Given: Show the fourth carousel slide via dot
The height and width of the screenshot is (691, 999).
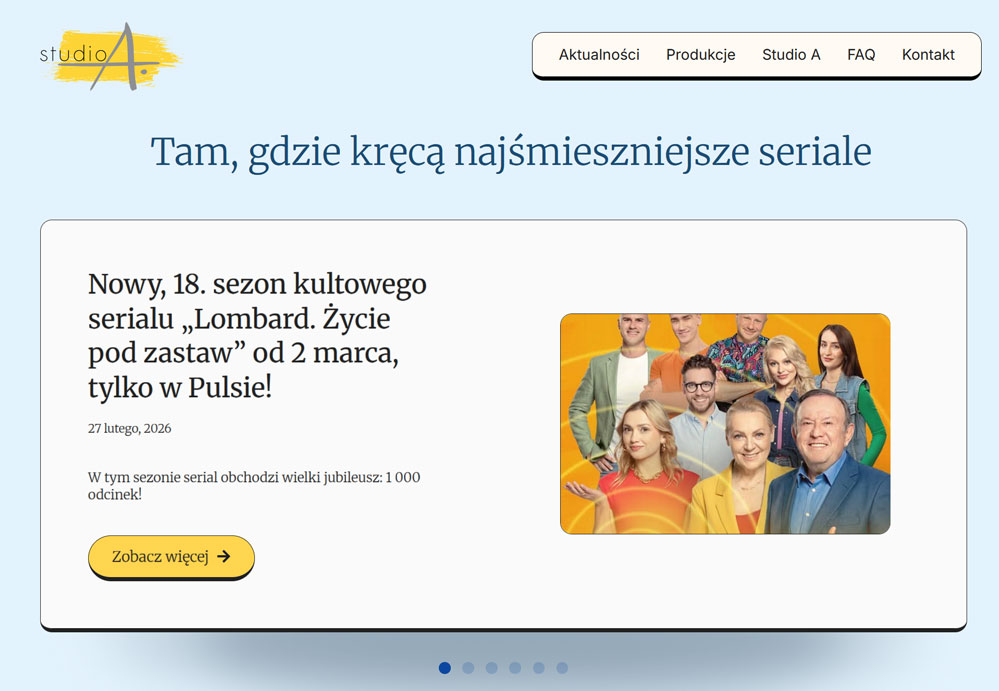Looking at the screenshot, I should (515, 668).
